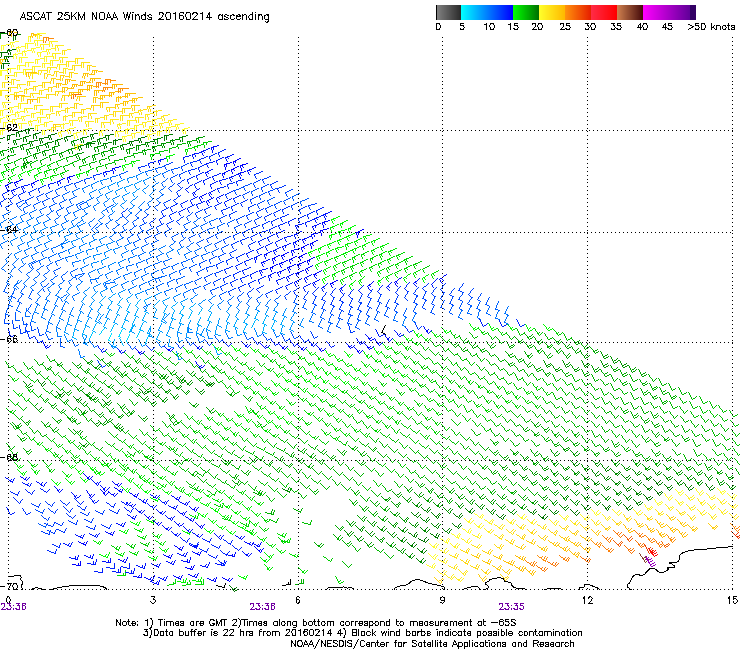Click the longitude "3" axis label
This screenshot has height=650, width=740.
(153, 600)
